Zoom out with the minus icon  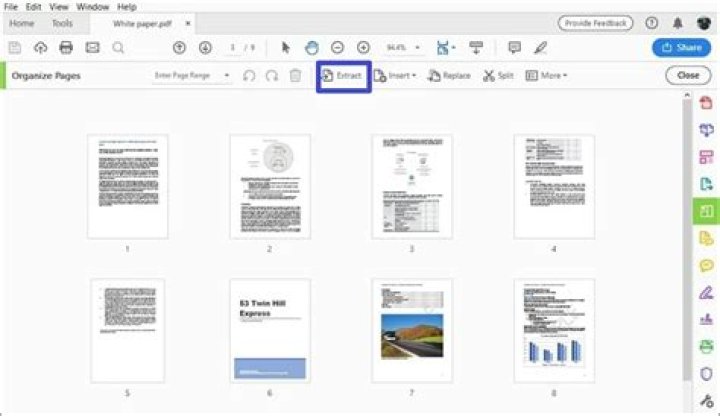click(x=338, y=47)
